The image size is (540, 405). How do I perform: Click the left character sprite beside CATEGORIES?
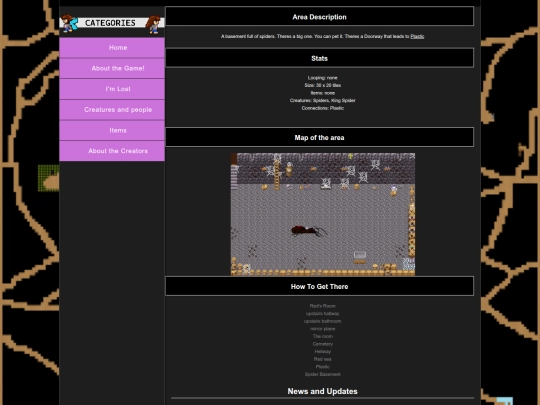(69, 23)
